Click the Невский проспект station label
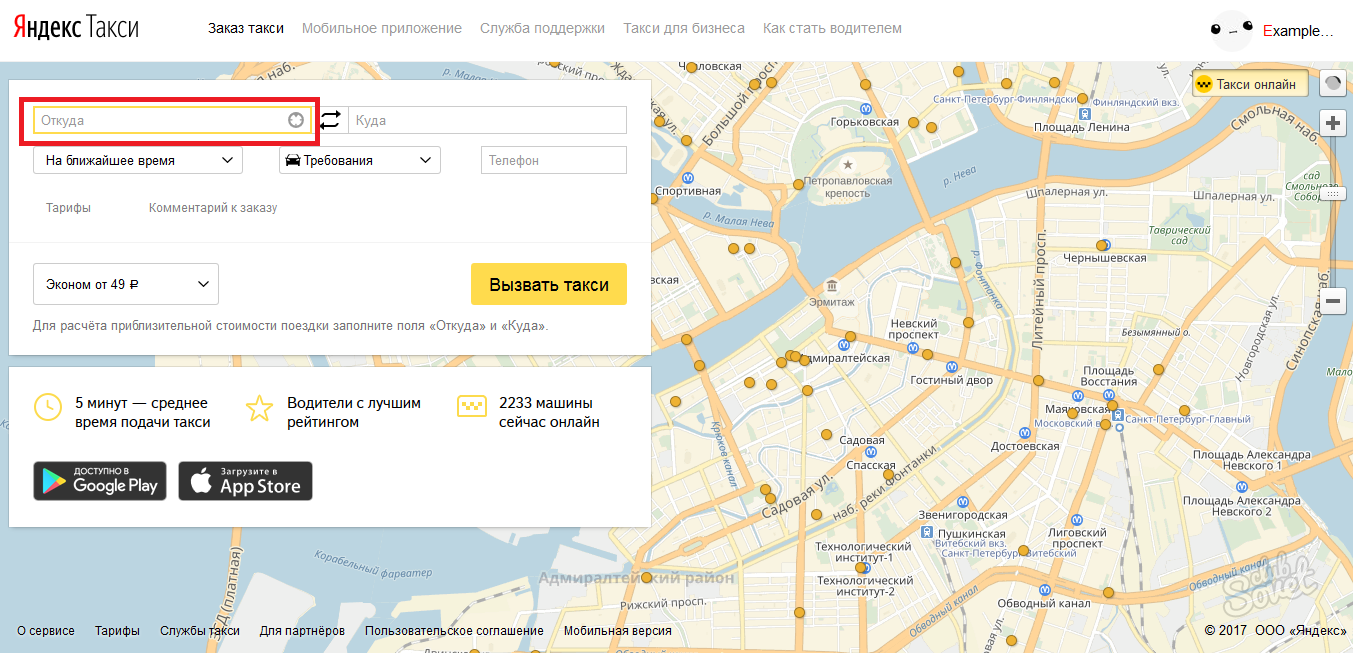The height and width of the screenshot is (653, 1353). point(914,329)
